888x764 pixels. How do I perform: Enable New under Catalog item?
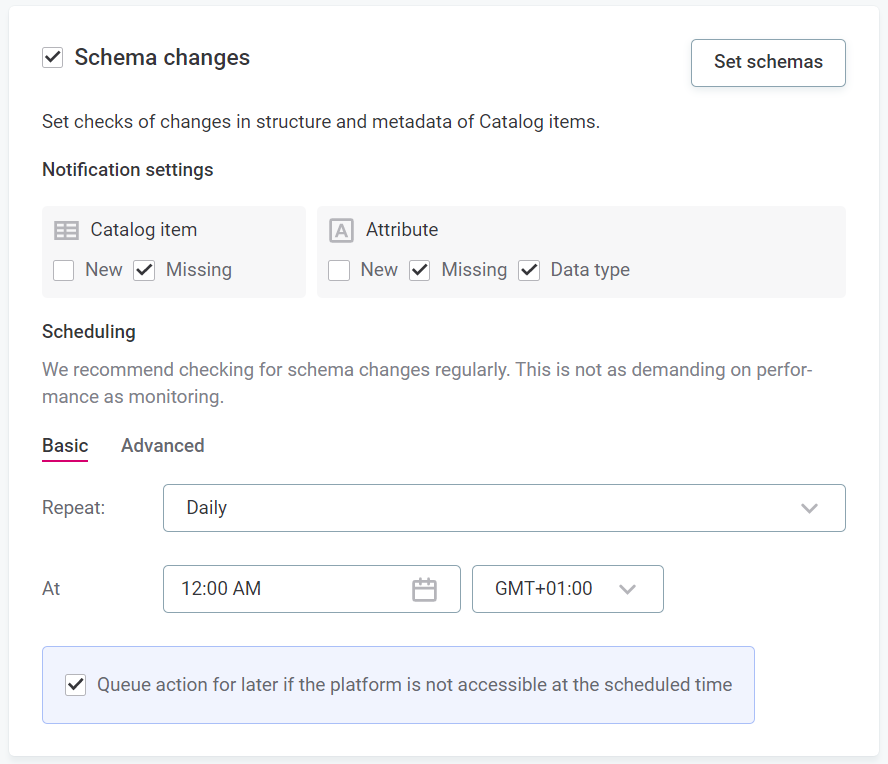pos(64,270)
